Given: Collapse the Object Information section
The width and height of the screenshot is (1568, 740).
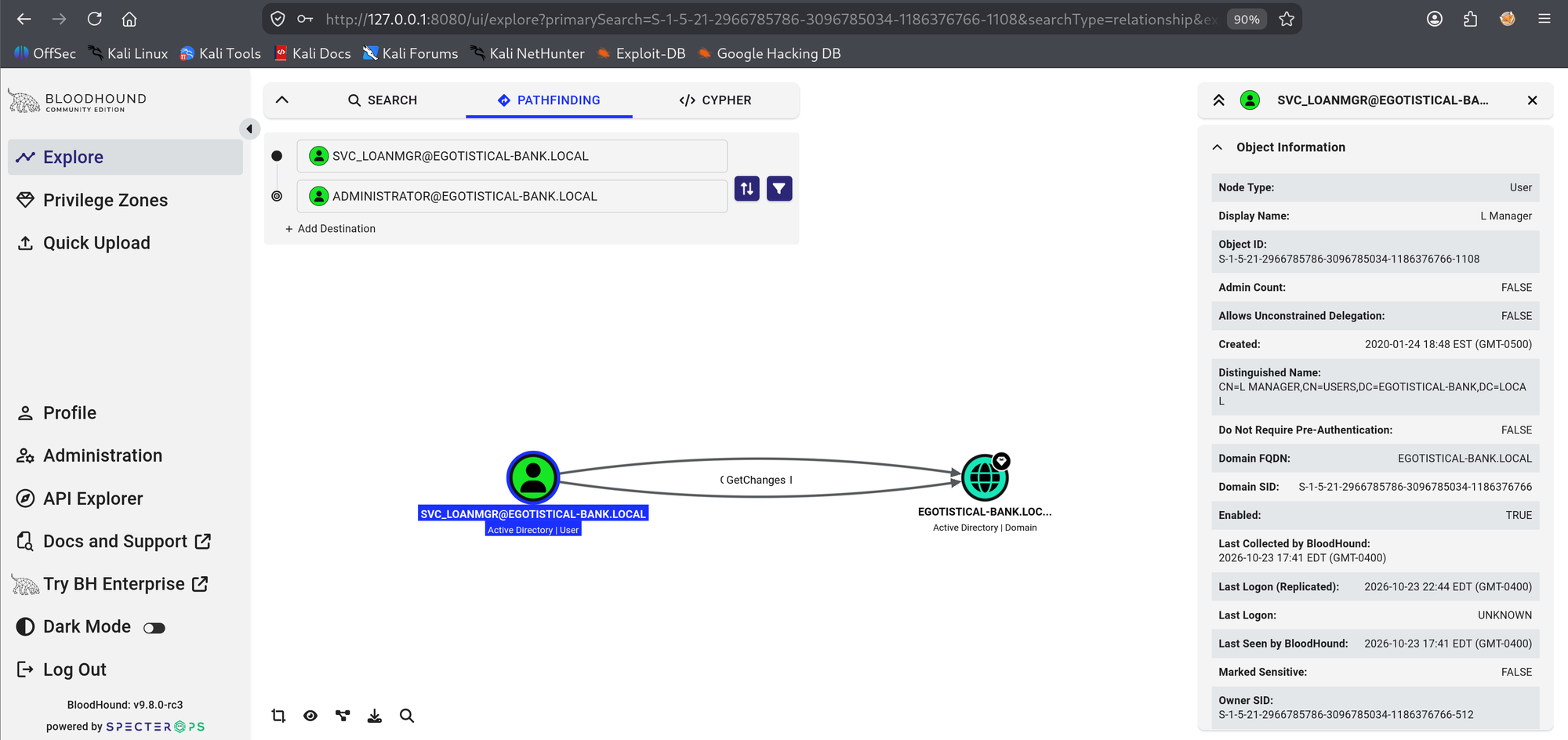Looking at the screenshot, I should coord(1218,147).
